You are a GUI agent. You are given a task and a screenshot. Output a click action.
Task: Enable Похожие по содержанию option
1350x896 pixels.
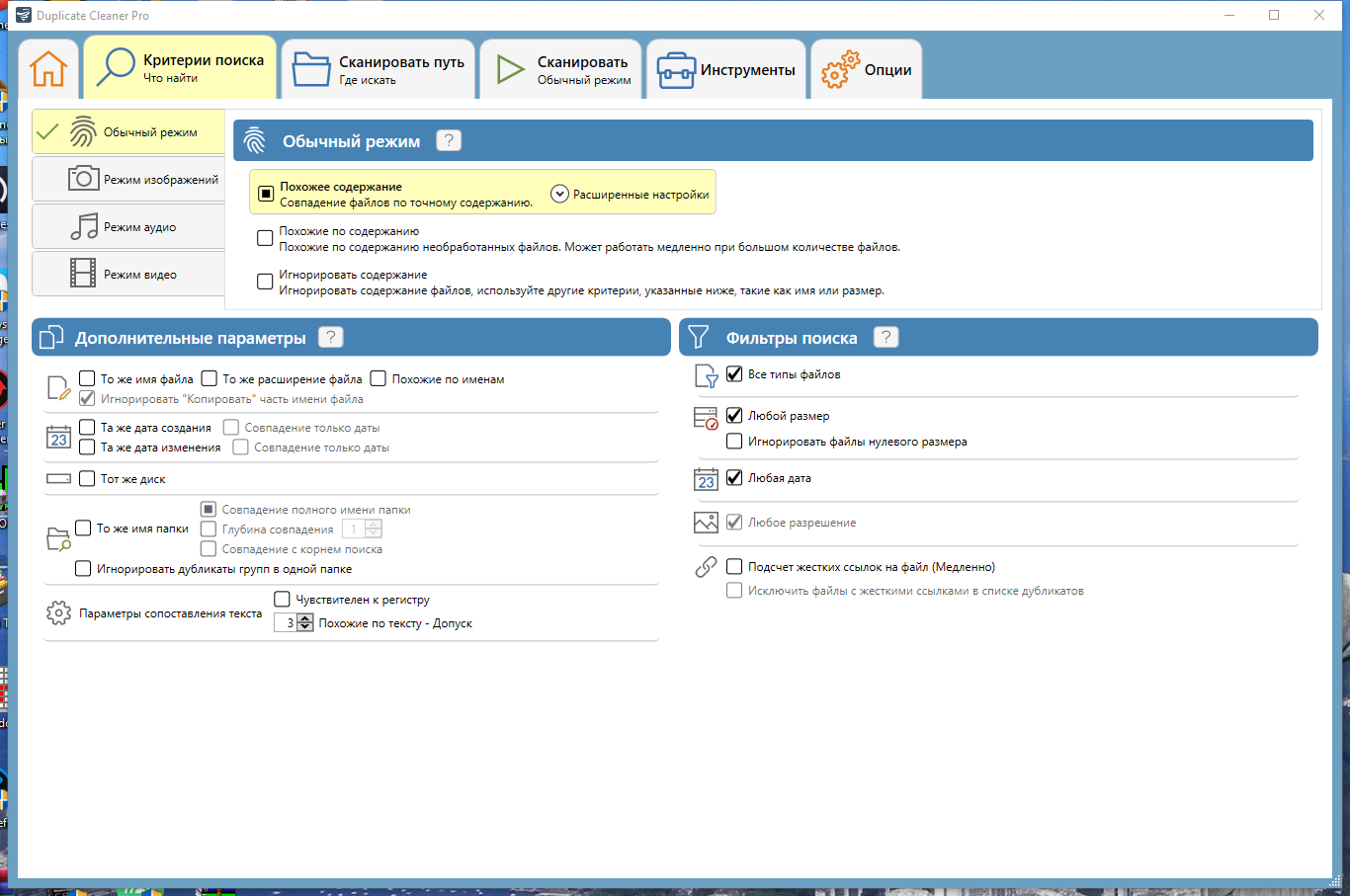click(x=265, y=238)
